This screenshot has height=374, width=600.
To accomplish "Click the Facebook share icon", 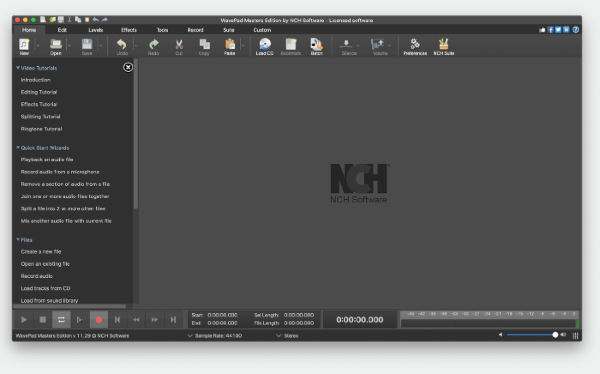I will click(x=550, y=30).
